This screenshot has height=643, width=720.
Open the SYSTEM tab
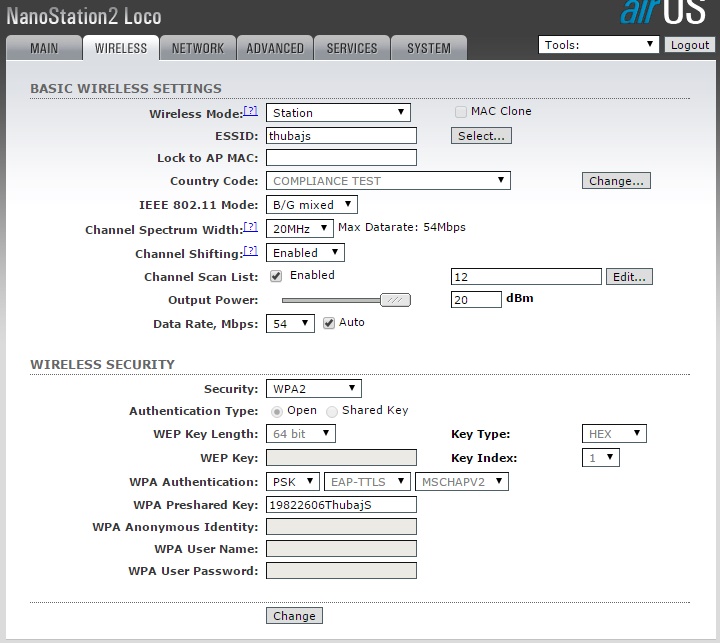pos(428,48)
